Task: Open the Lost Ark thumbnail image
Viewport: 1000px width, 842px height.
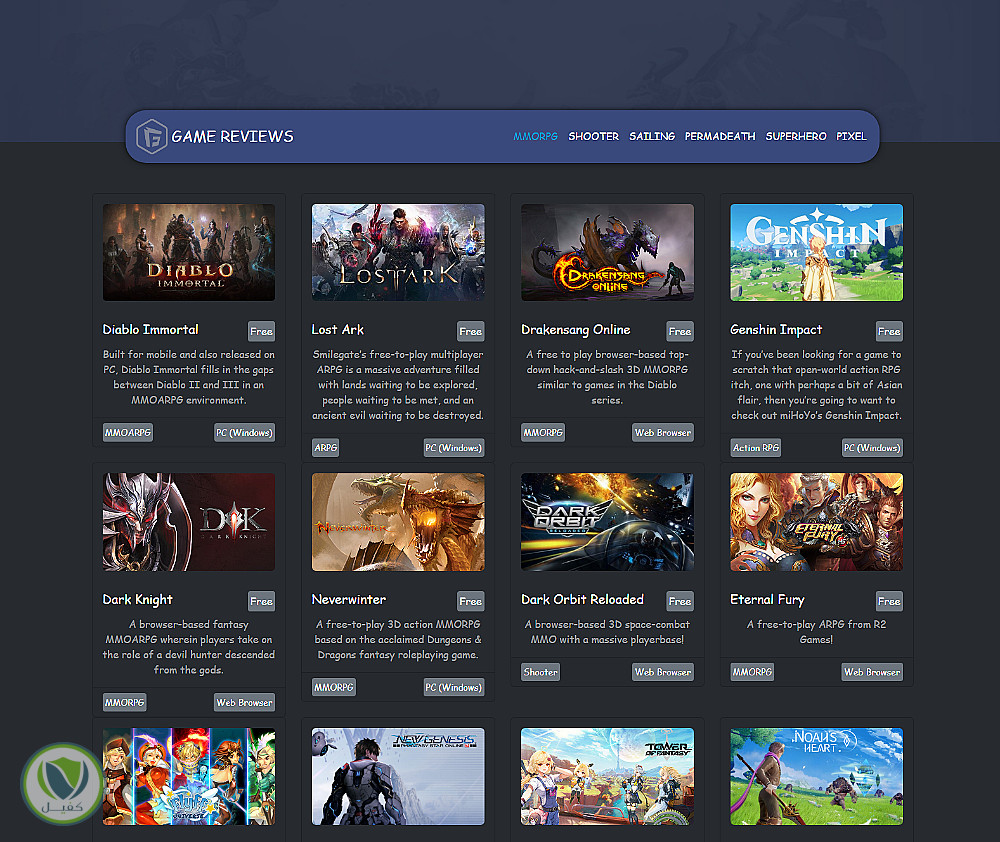Action: click(x=398, y=253)
